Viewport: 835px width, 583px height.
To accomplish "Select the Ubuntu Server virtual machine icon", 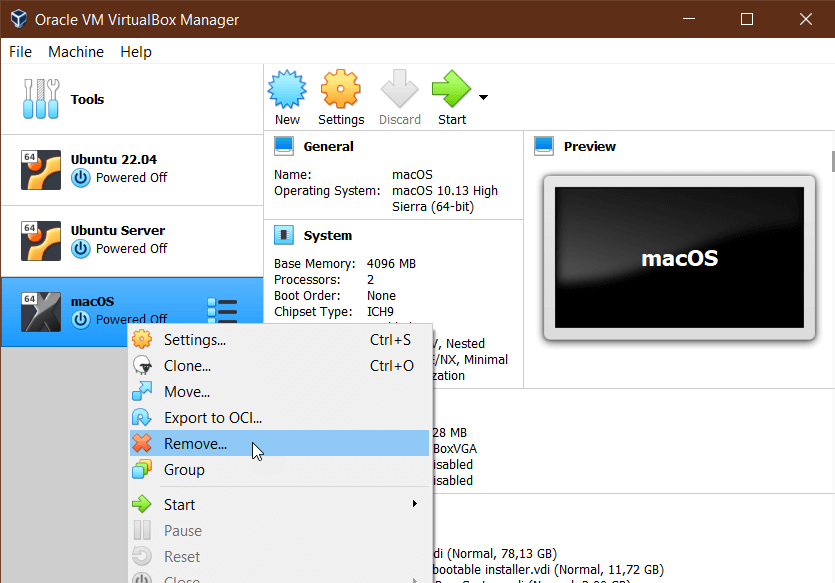I will 41,241.
